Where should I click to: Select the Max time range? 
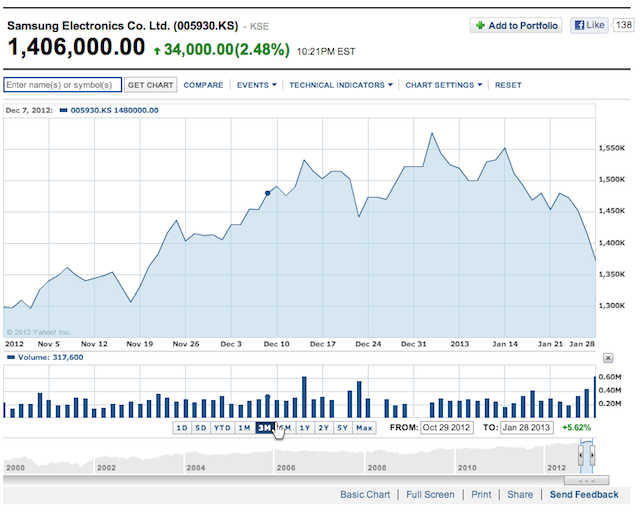[x=364, y=427]
